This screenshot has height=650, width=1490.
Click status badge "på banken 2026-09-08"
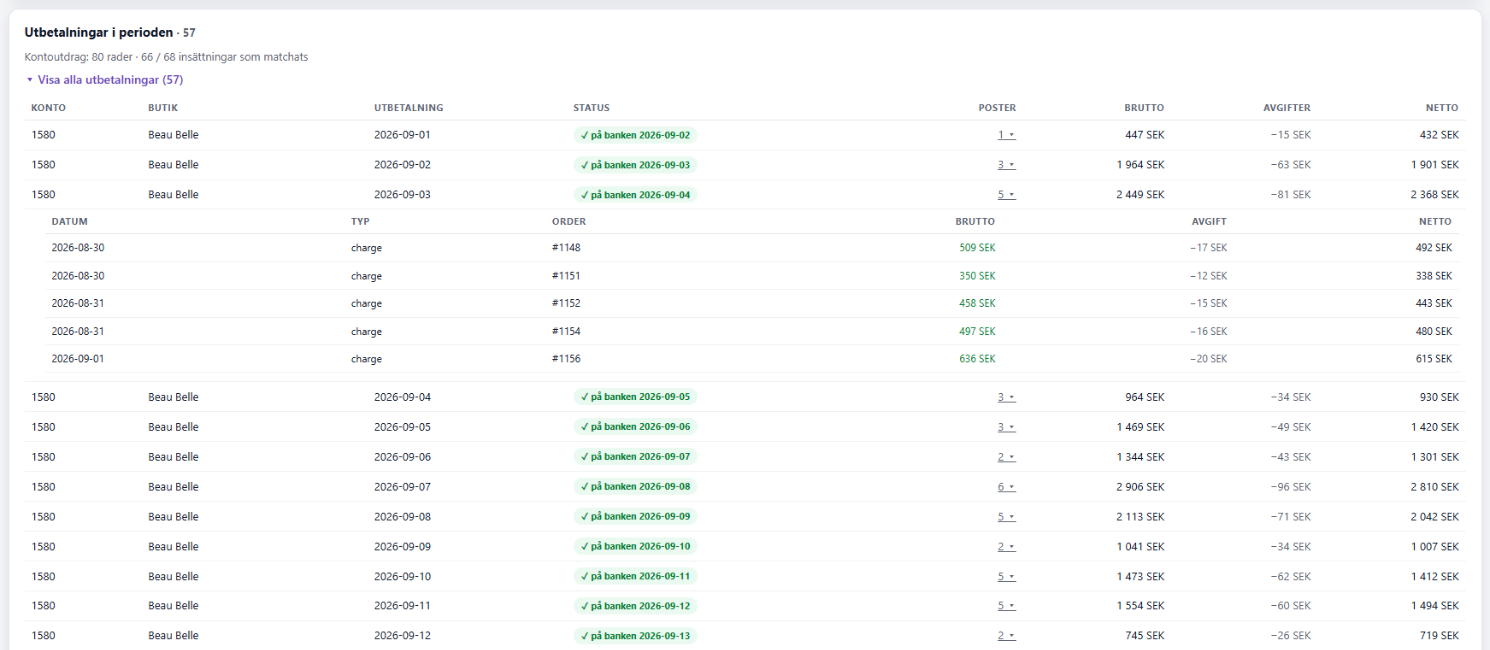635,487
